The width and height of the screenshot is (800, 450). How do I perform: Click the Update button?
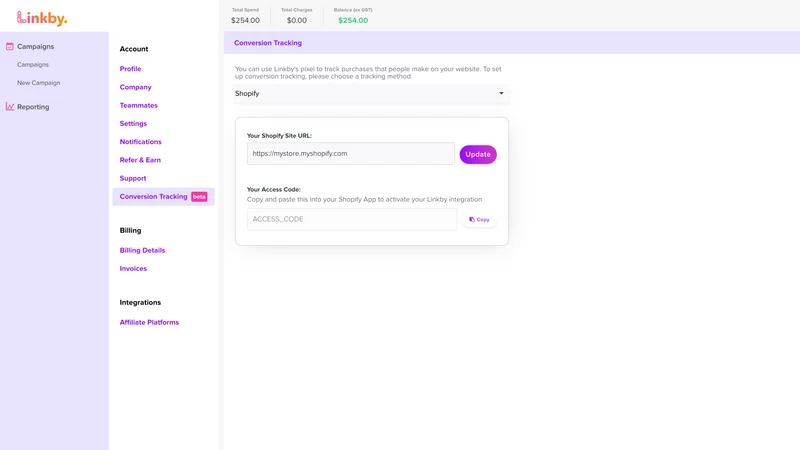478,154
